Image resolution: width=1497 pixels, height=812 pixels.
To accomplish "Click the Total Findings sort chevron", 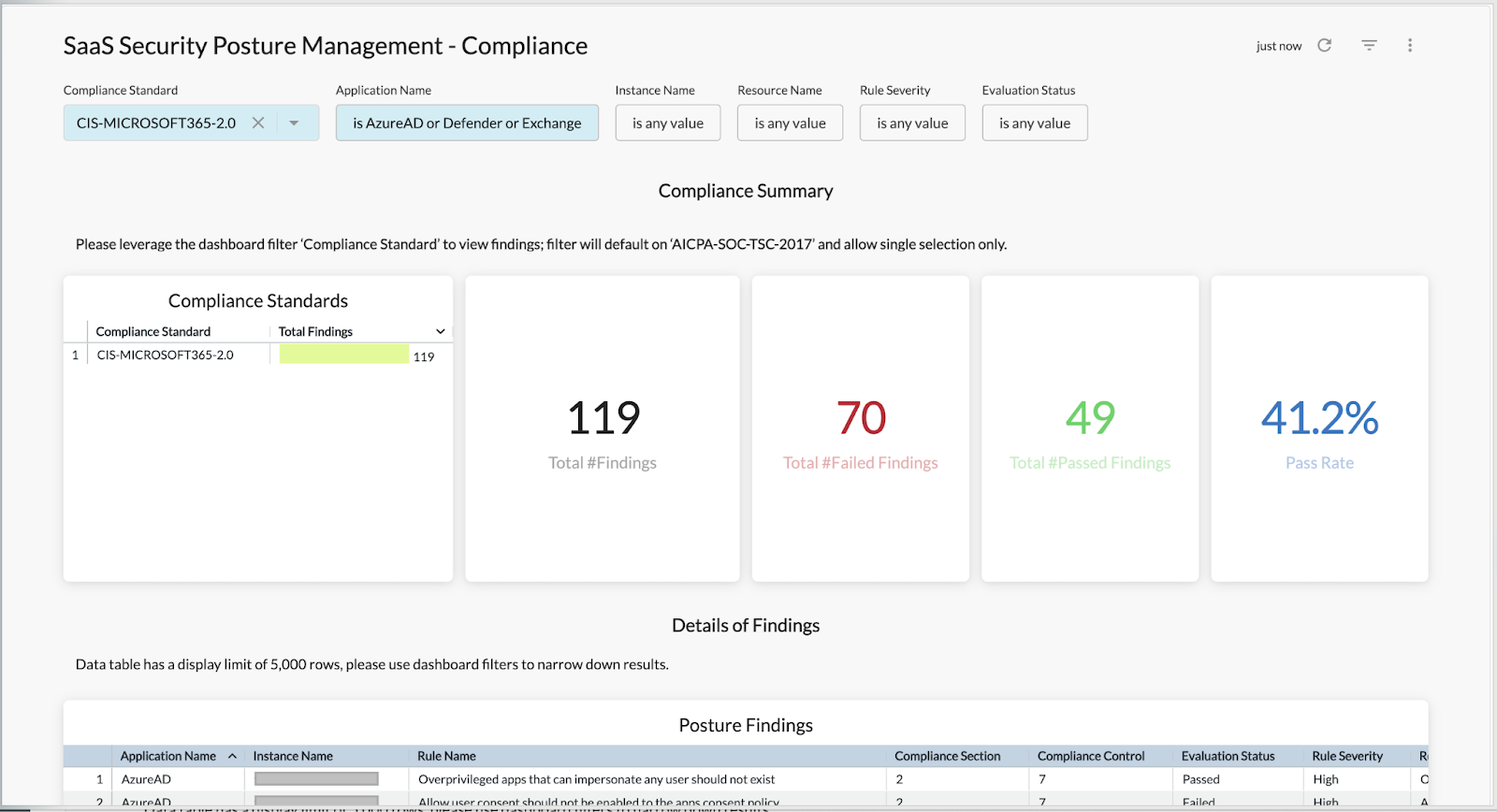I will pos(441,331).
